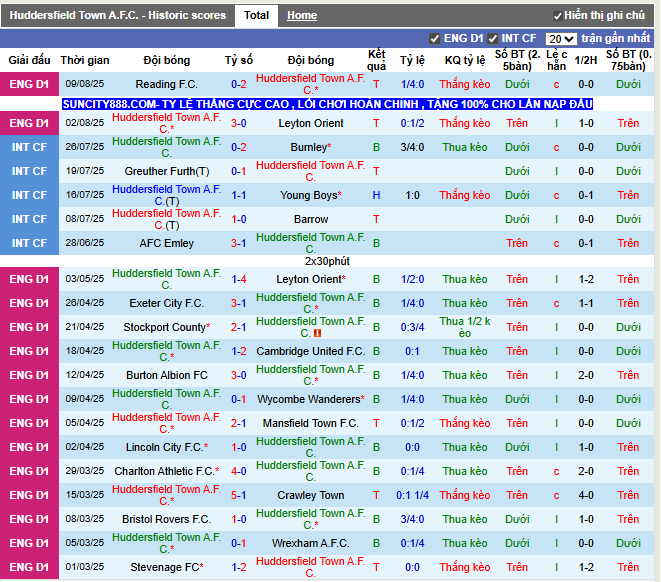
Task: Open Greuther Furth(T) team link
Action: (167, 172)
